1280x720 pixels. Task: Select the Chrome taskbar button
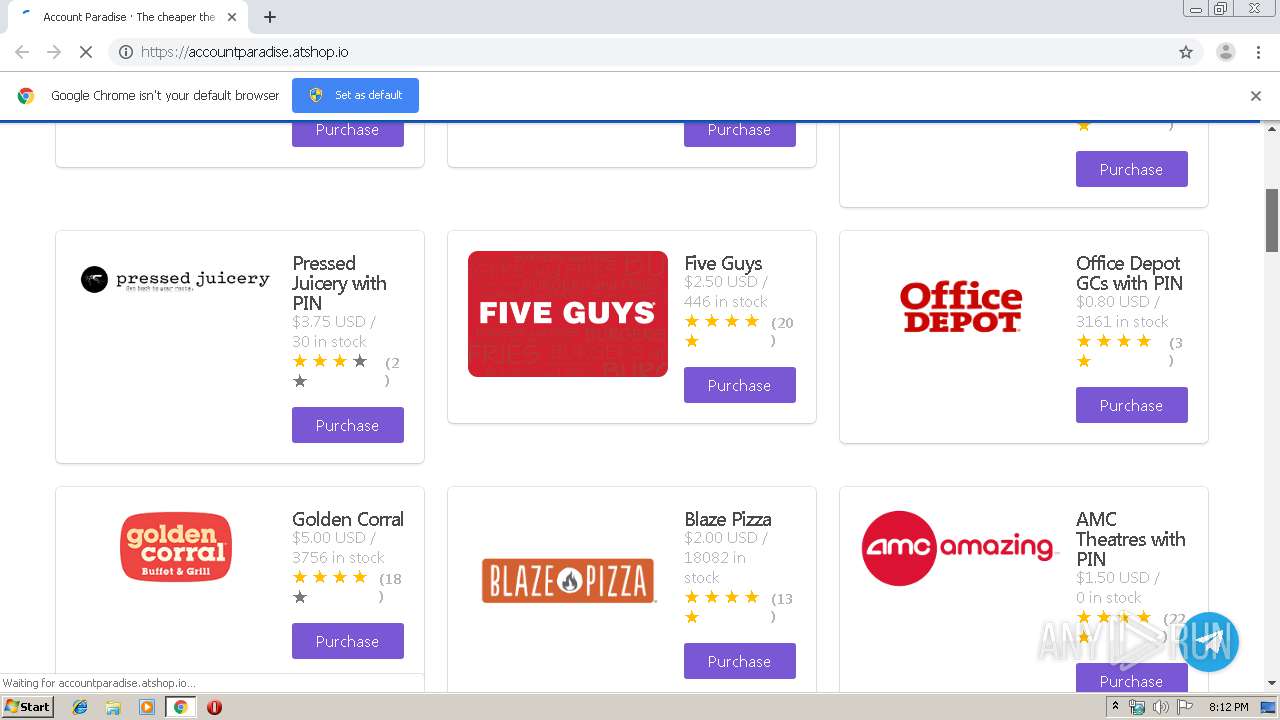(181, 707)
